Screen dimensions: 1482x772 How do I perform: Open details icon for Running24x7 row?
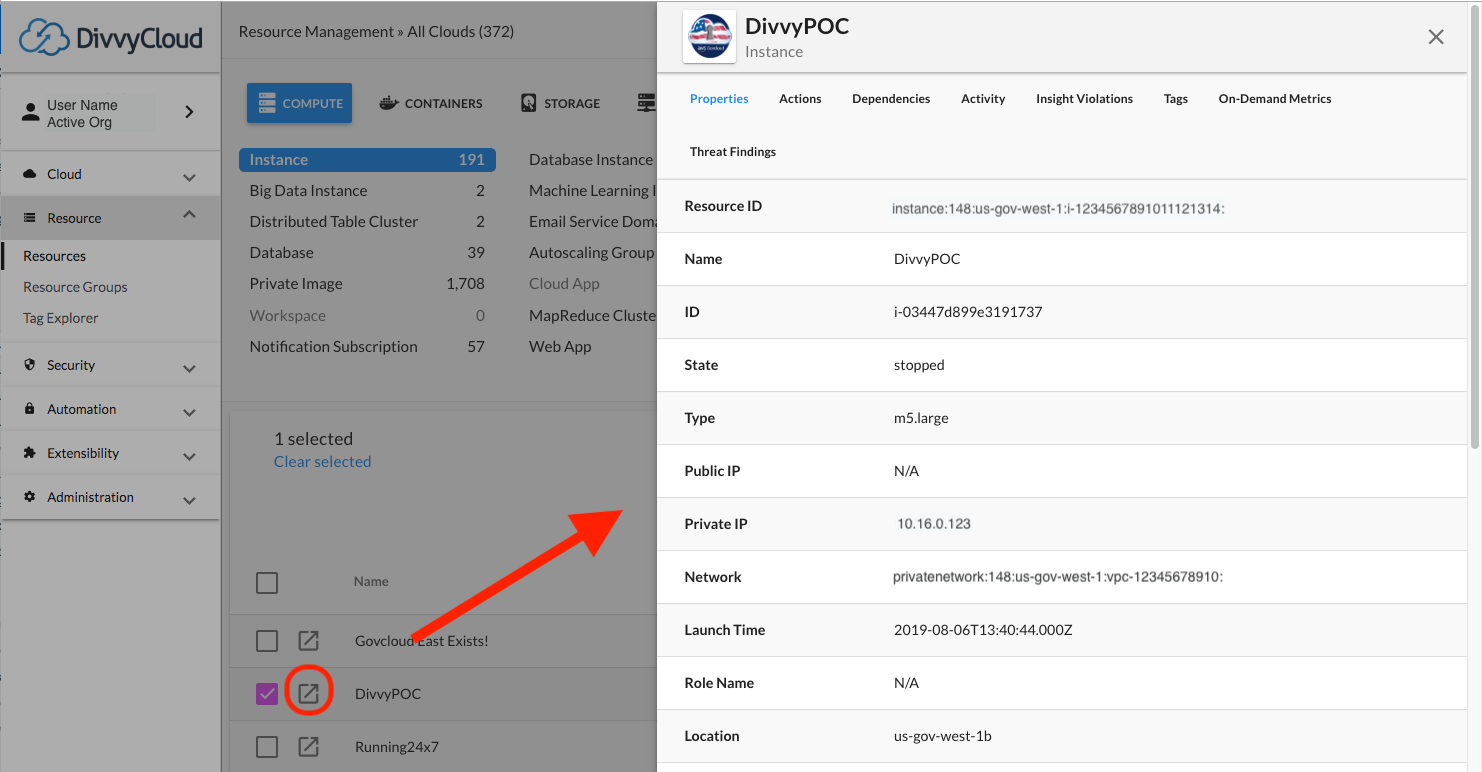[x=309, y=747]
